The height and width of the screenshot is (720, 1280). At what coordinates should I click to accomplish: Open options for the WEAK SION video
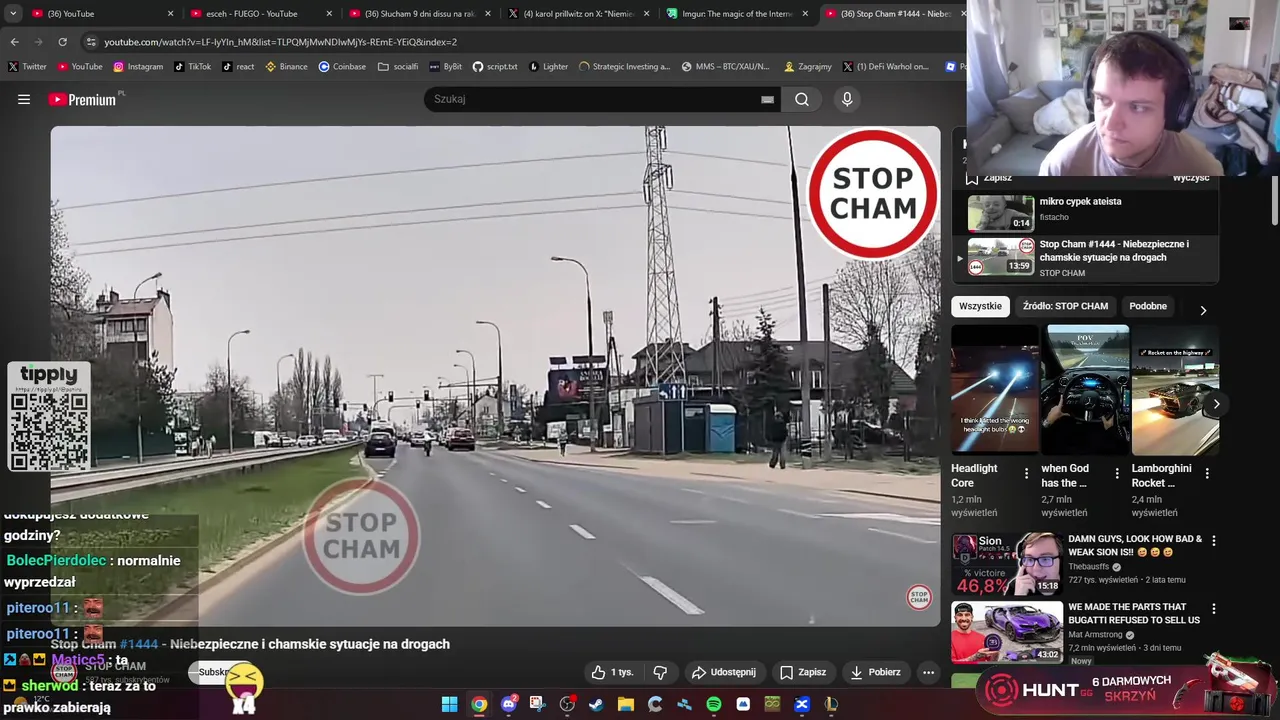click(1214, 541)
